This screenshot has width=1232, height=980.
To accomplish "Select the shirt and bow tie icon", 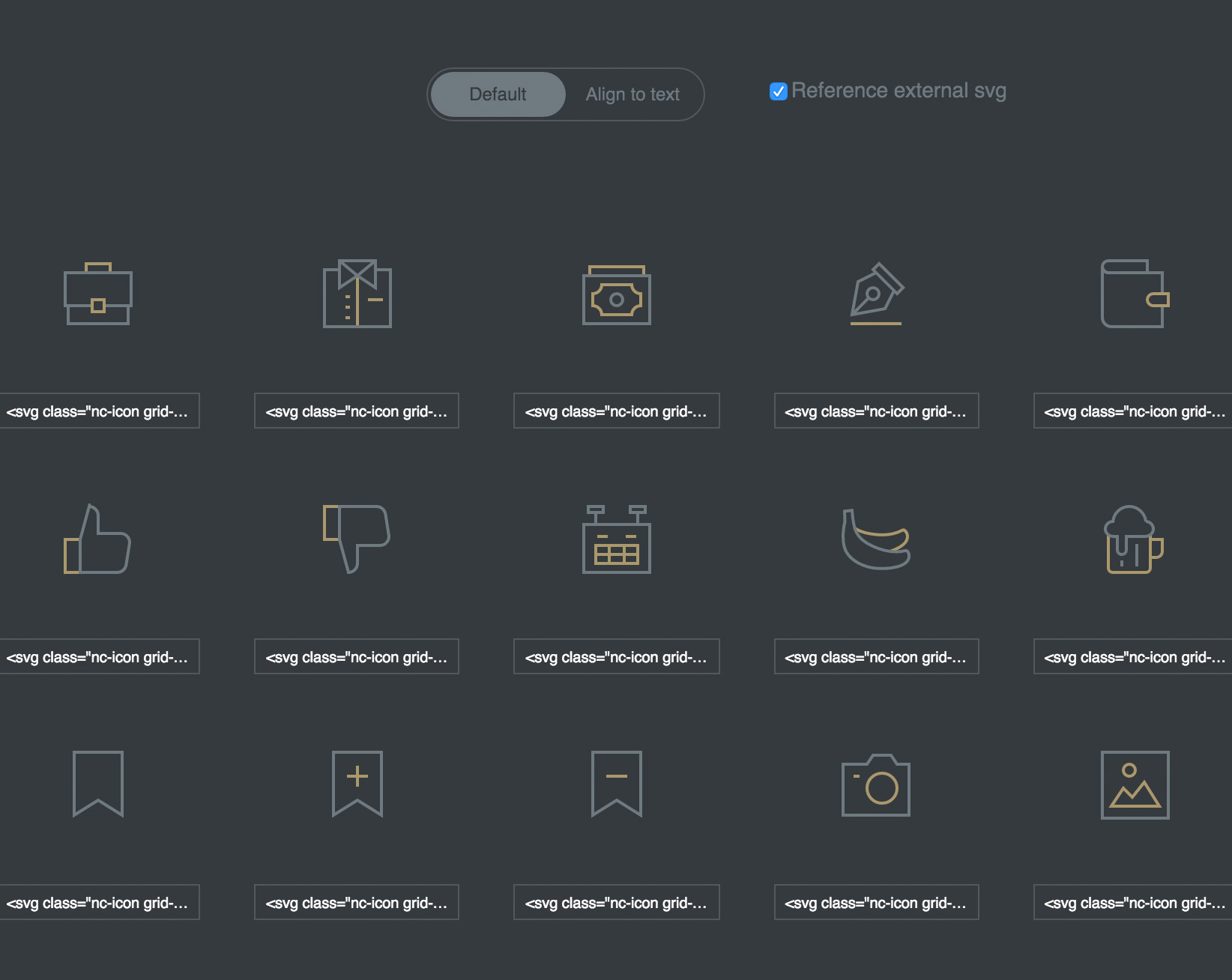I will coord(357,294).
